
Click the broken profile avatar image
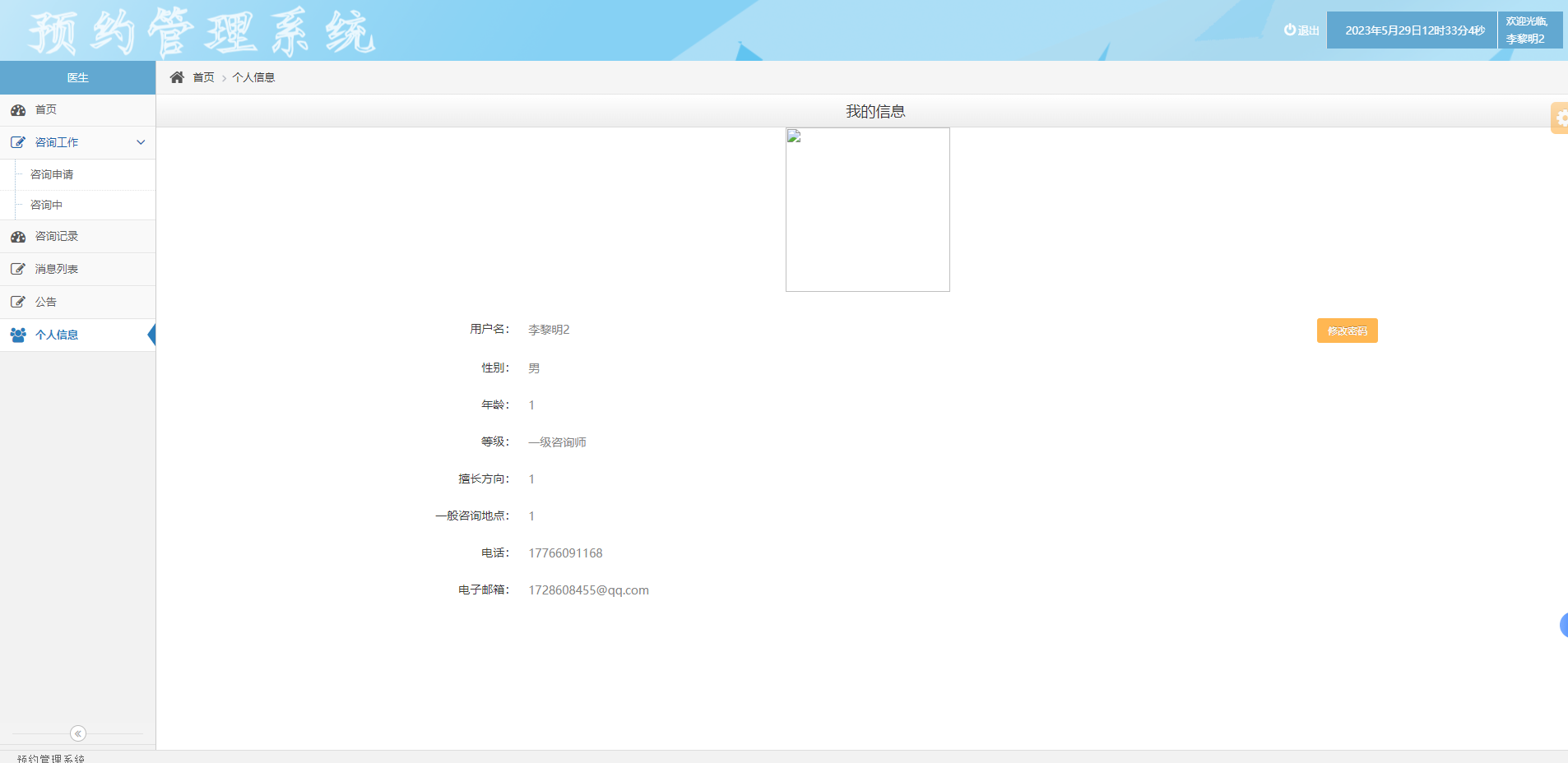pos(867,209)
